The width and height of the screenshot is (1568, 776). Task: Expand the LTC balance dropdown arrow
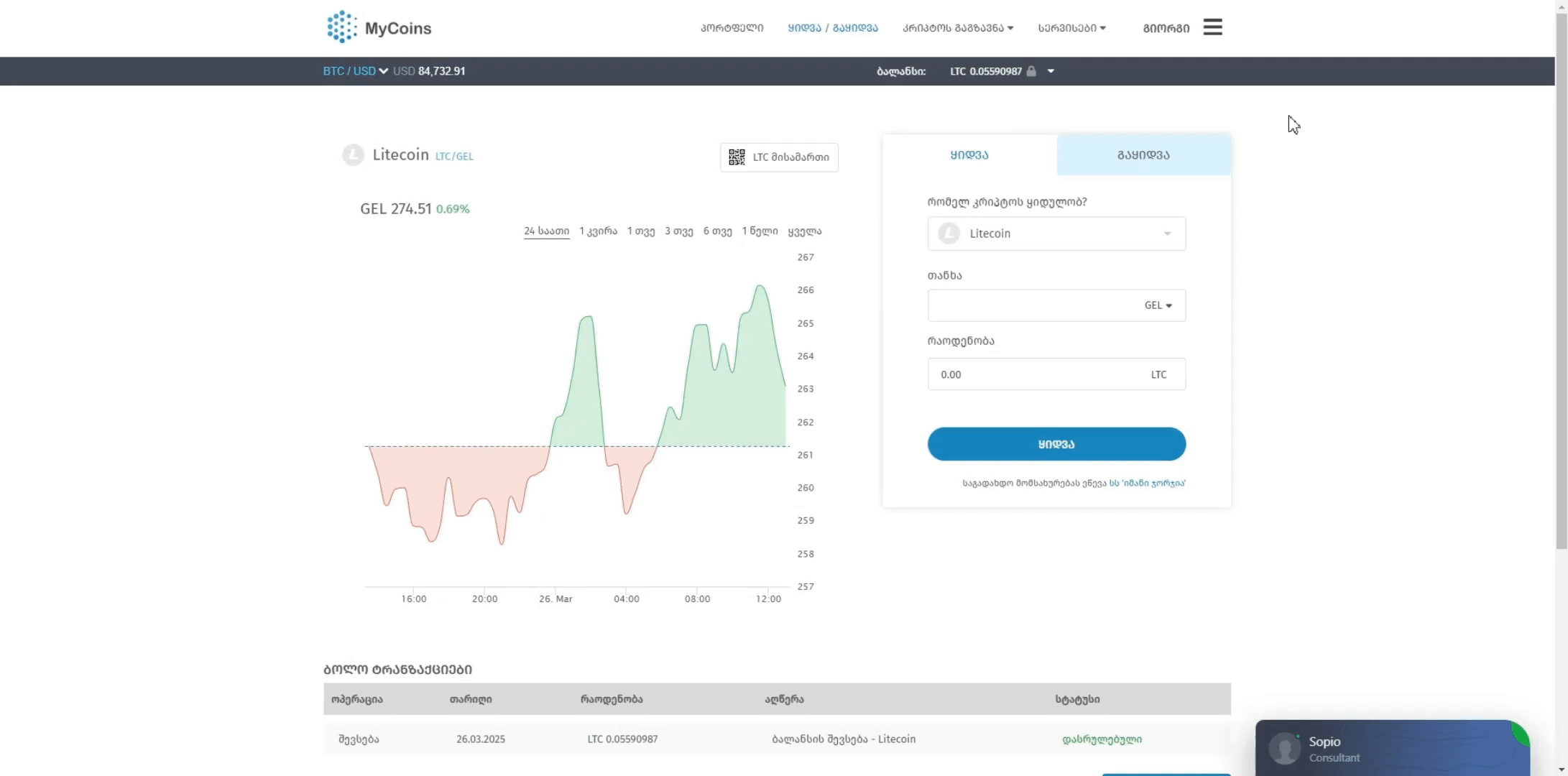(1051, 71)
